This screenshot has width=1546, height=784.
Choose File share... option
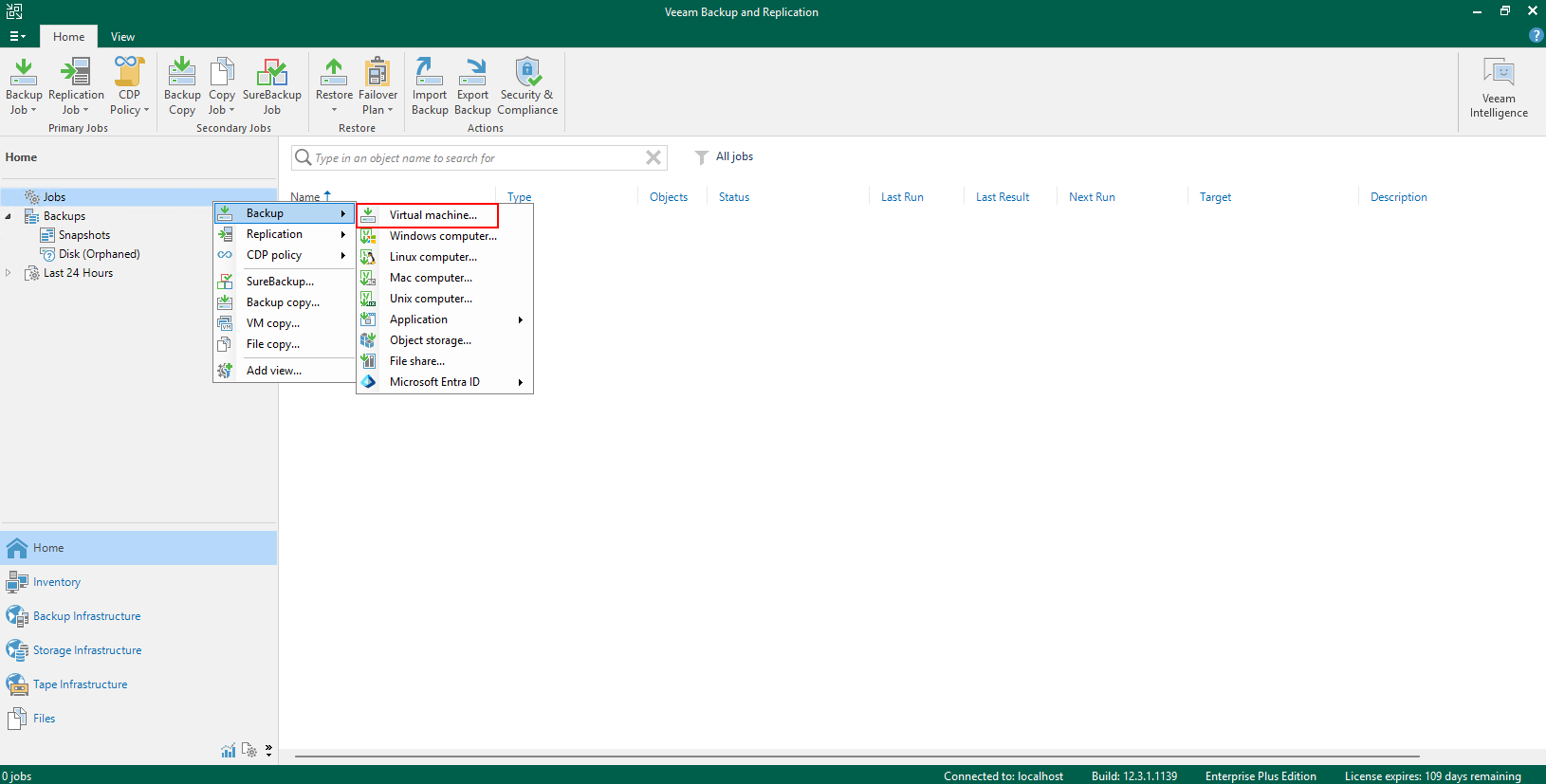[445, 361]
